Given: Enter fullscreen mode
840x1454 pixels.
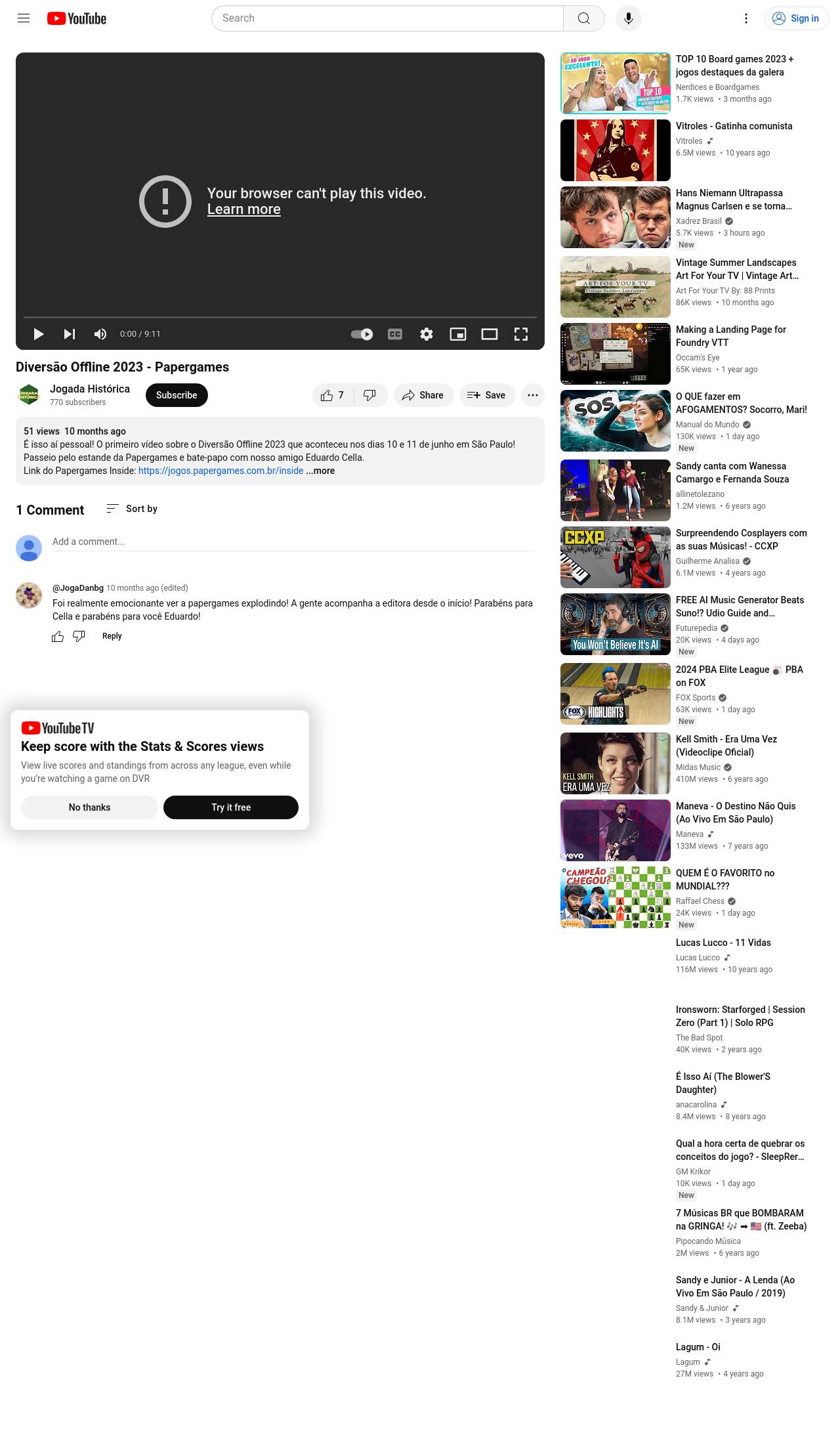Looking at the screenshot, I should (521, 334).
